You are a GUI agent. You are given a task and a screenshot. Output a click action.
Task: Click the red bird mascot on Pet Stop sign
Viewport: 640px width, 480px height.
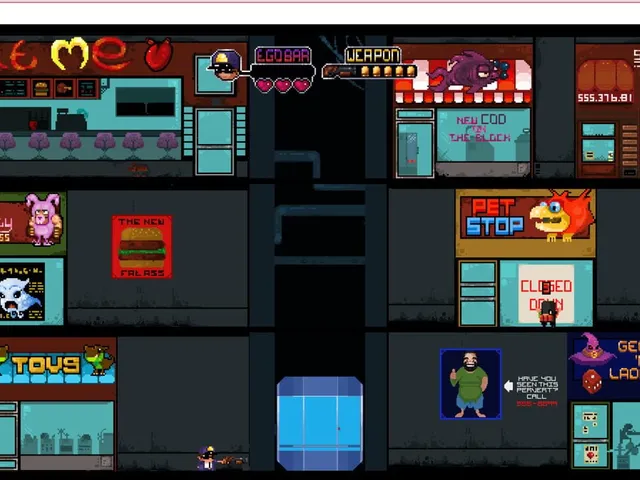(x=562, y=215)
